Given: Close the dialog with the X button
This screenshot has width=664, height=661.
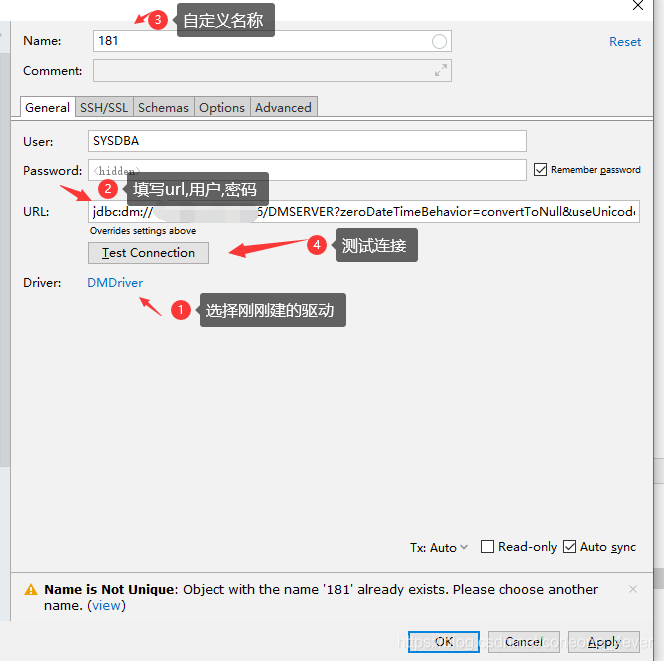Looking at the screenshot, I should pyautogui.click(x=638, y=6).
